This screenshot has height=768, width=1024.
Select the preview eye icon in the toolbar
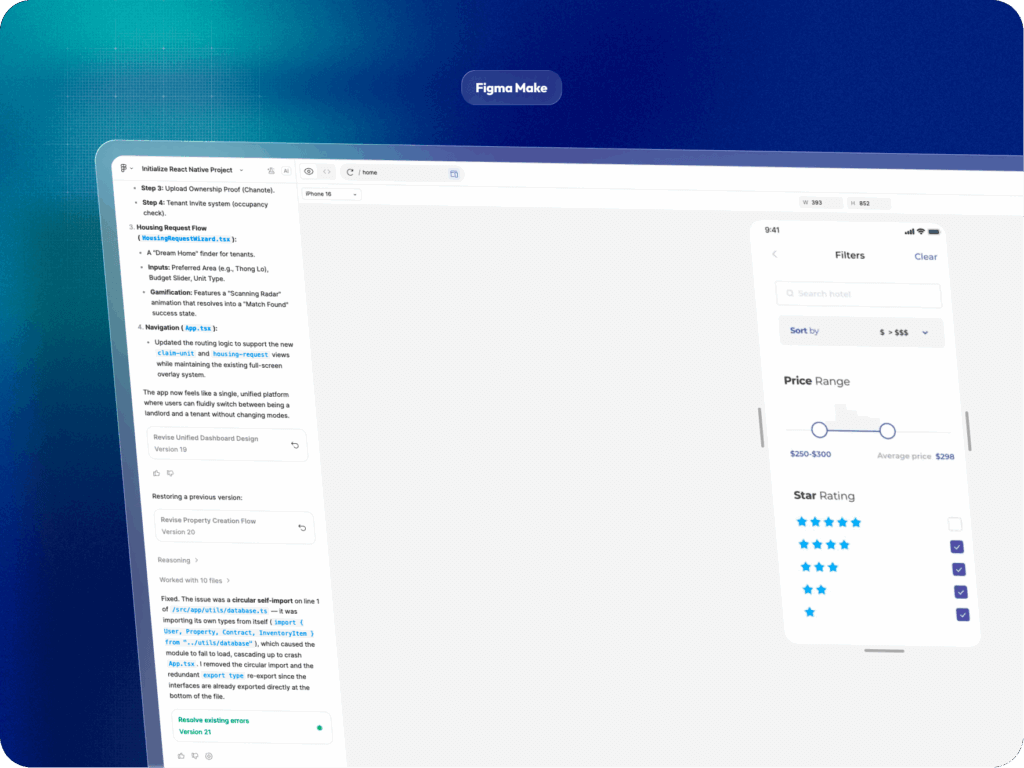309,171
